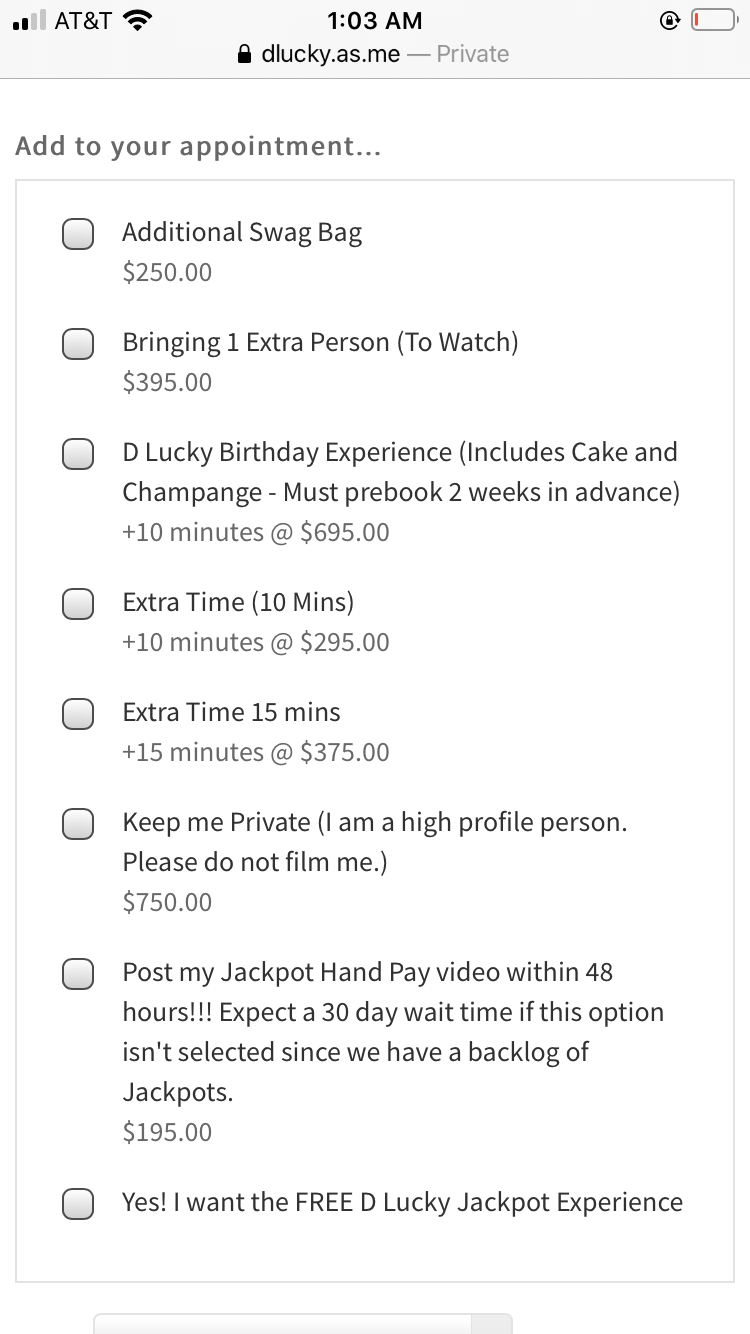This screenshot has height=1334, width=750.
Task: Open the partially visible field at page bottom
Action: point(303,1324)
